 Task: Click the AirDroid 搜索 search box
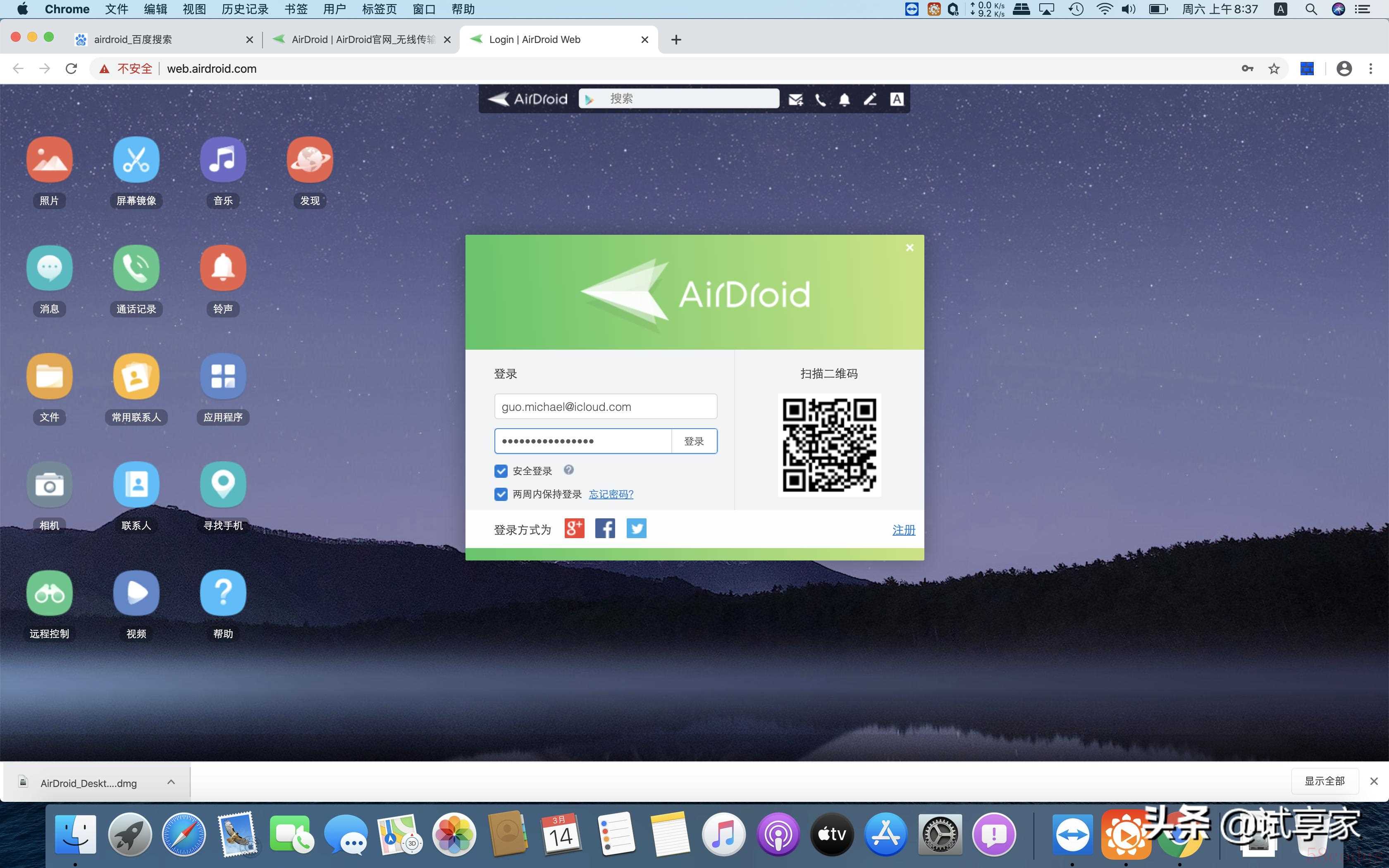[x=679, y=99]
